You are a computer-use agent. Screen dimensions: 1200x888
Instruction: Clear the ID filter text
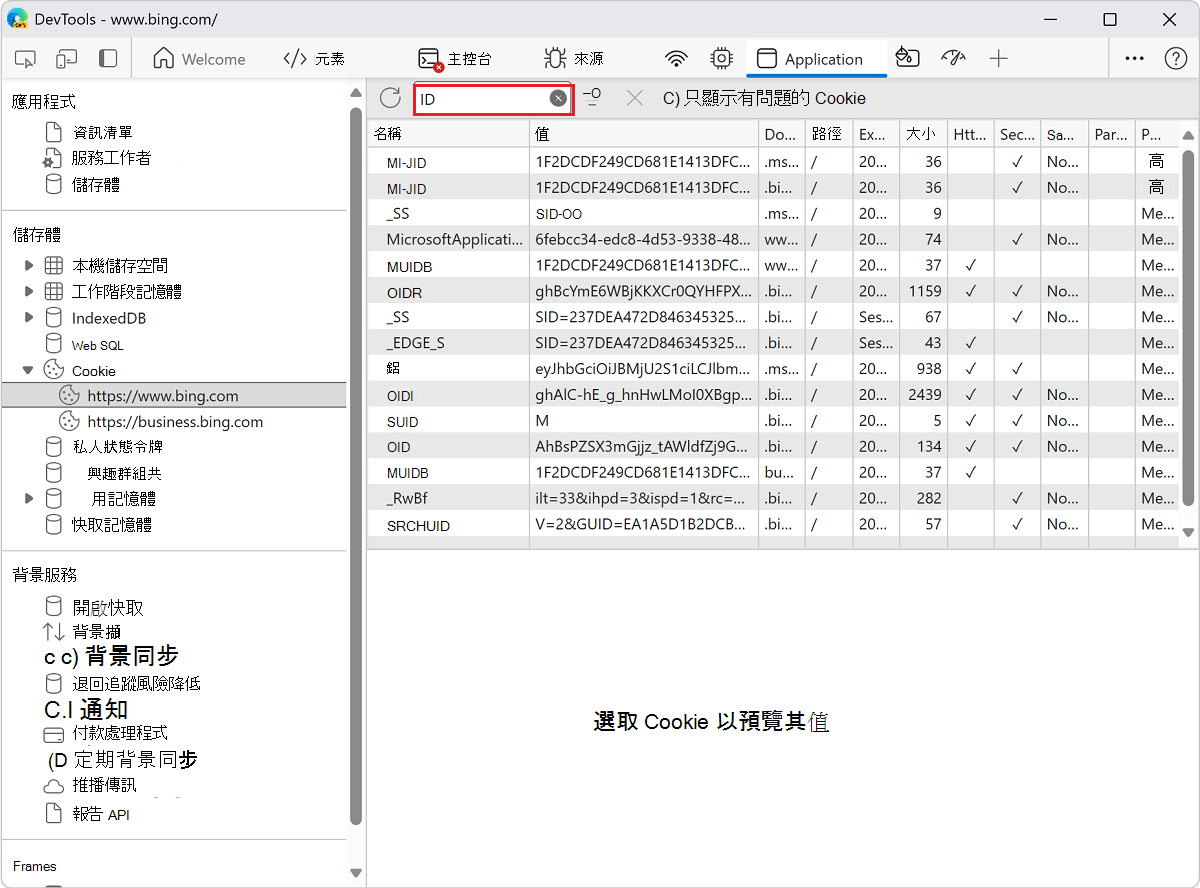pos(558,97)
